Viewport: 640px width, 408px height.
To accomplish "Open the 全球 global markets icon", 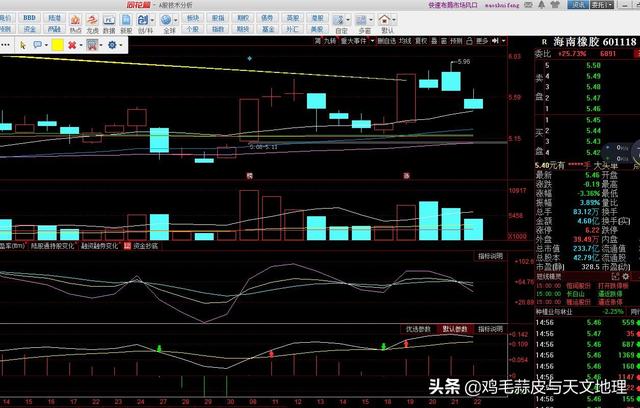I will [x=166, y=20].
